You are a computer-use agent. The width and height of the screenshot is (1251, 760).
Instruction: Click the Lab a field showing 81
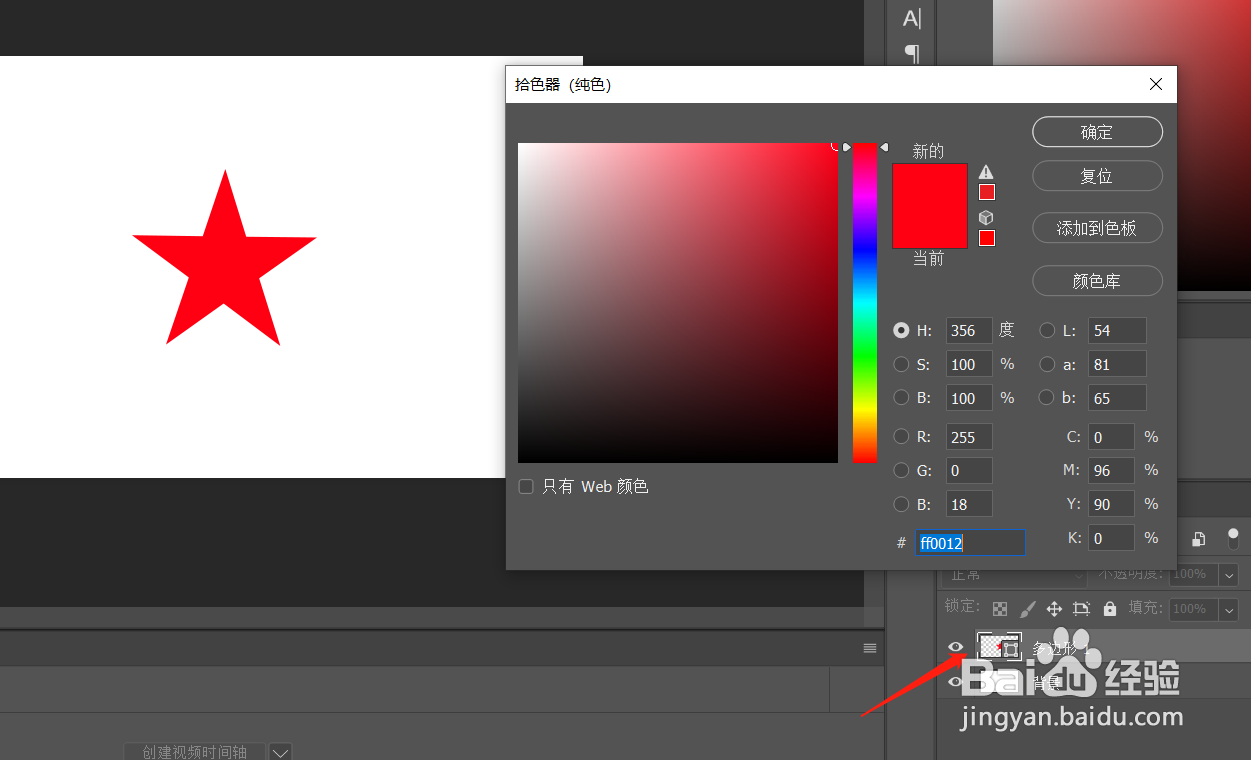[x=1117, y=364]
